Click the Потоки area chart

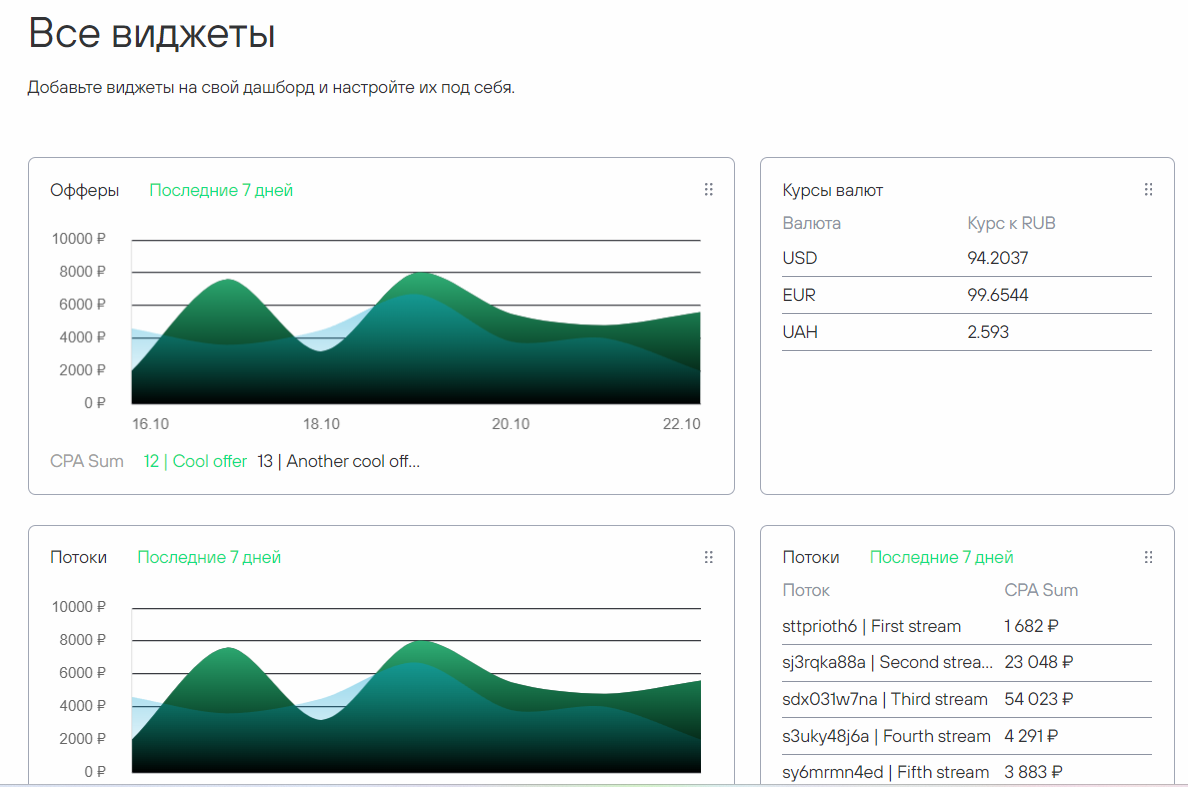(x=416, y=690)
